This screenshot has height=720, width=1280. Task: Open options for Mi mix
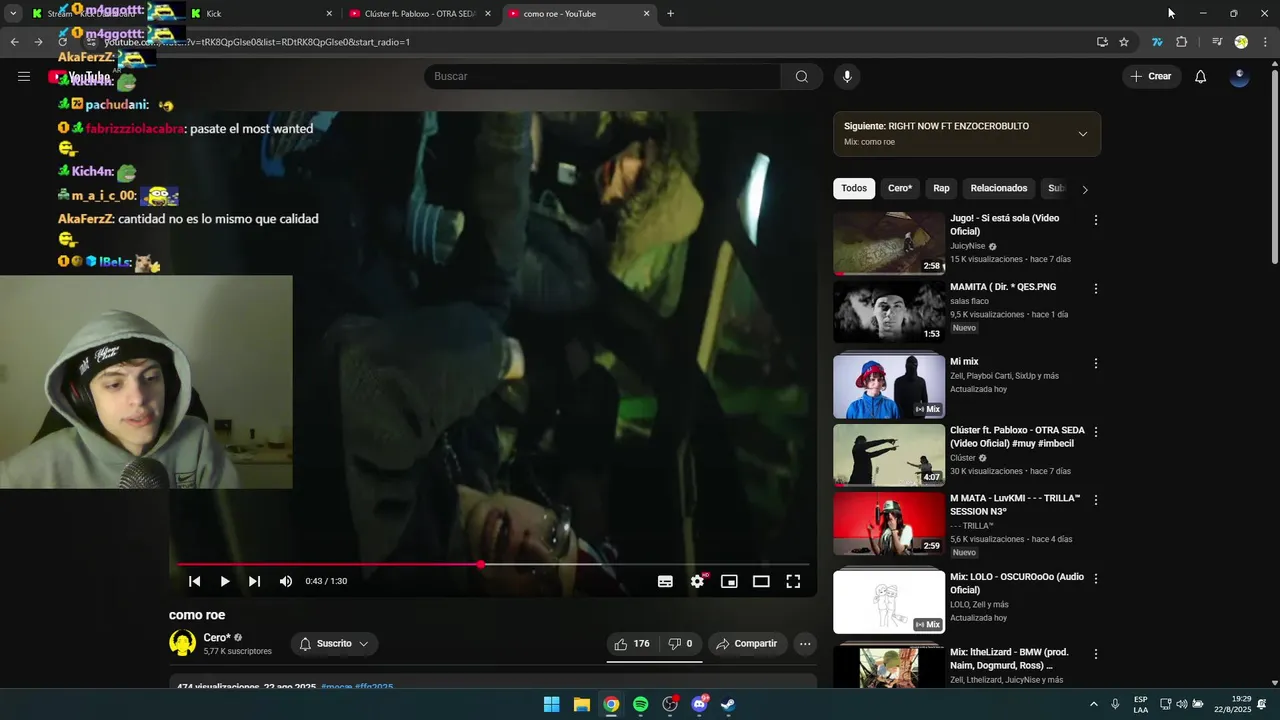(1096, 364)
